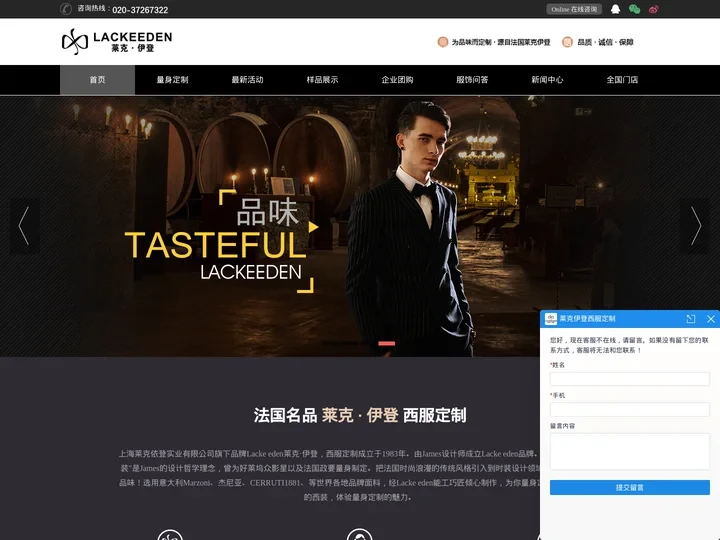The width and height of the screenshot is (720, 540).
Task: Open 企业团购 menu item
Action: [397, 79]
